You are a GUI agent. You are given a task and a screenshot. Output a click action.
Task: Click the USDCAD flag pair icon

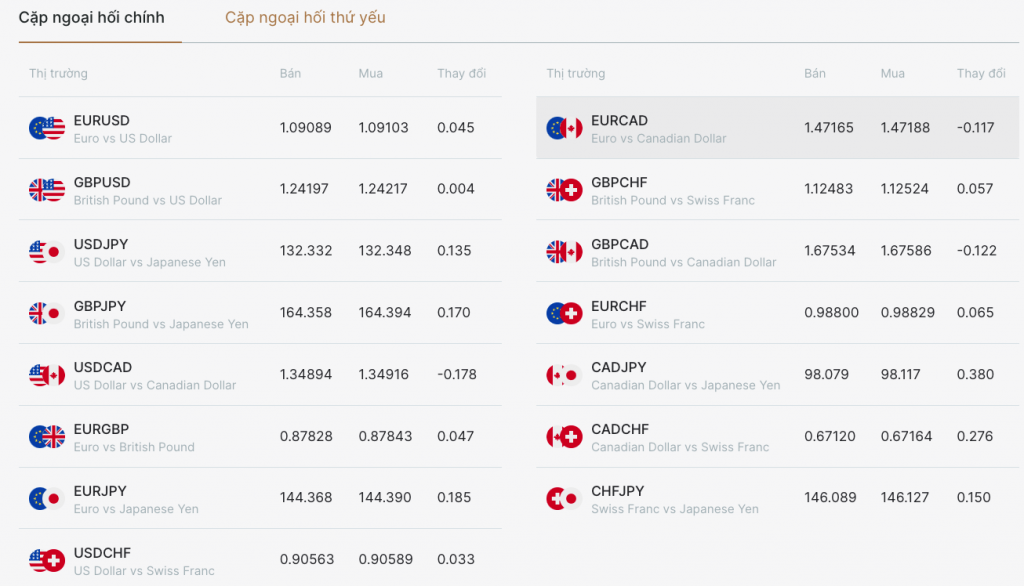click(46, 375)
